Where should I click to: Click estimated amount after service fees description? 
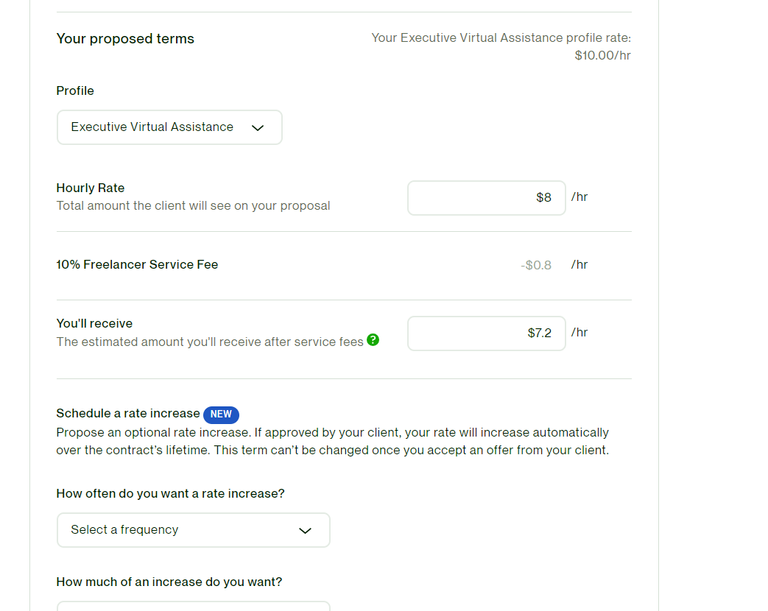coord(210,342)
